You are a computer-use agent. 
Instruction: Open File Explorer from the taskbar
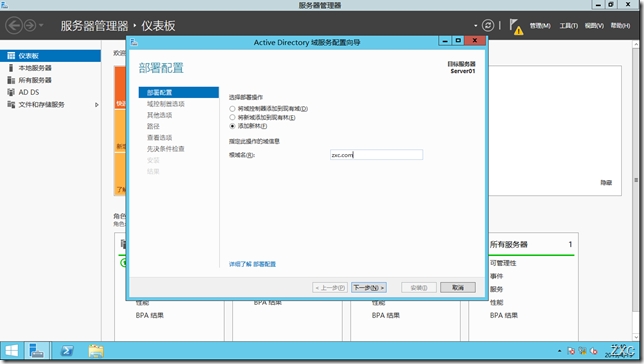tap(96, 351)
